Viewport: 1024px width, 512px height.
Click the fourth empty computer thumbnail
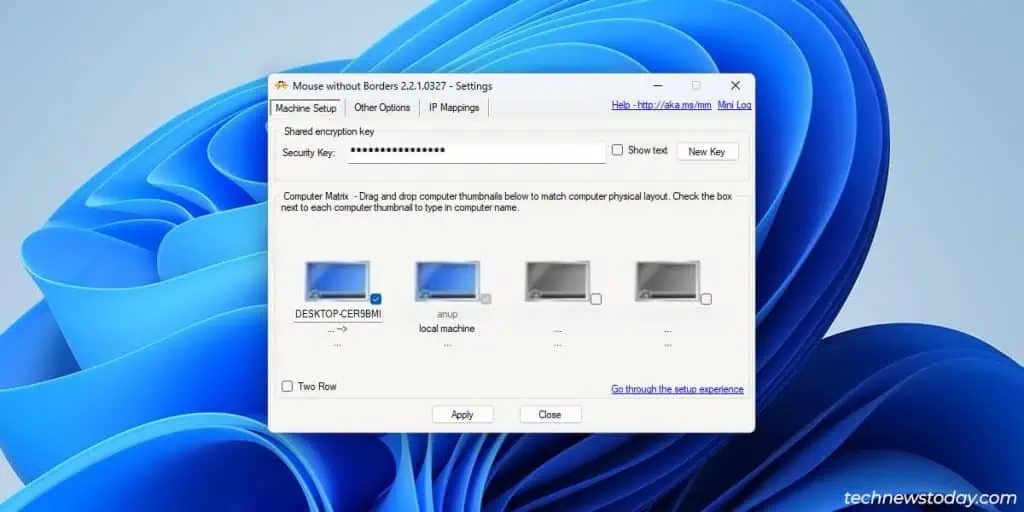click(667, 281)
